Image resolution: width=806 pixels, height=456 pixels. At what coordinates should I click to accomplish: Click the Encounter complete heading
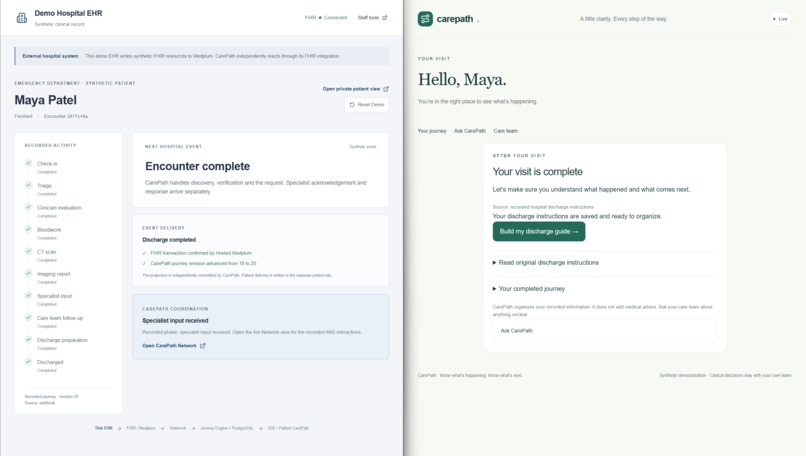pos(197,167)
